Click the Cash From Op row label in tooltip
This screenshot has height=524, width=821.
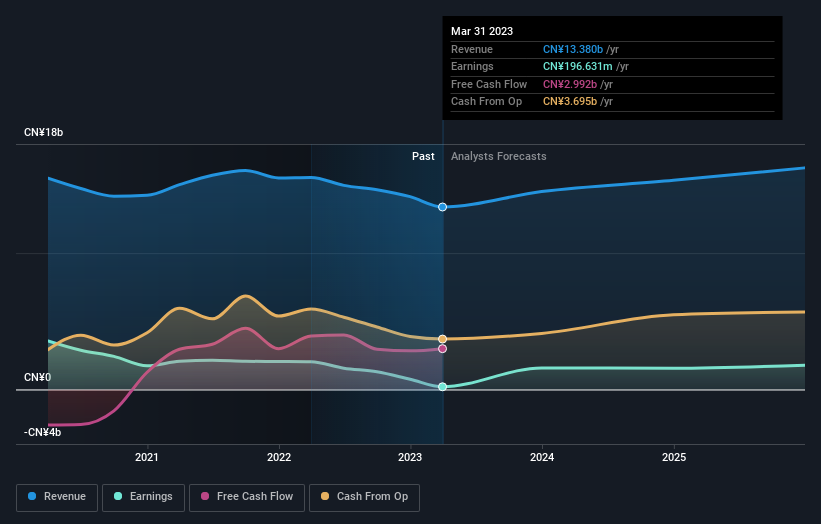pyautogui.click(x=486, y=102)
